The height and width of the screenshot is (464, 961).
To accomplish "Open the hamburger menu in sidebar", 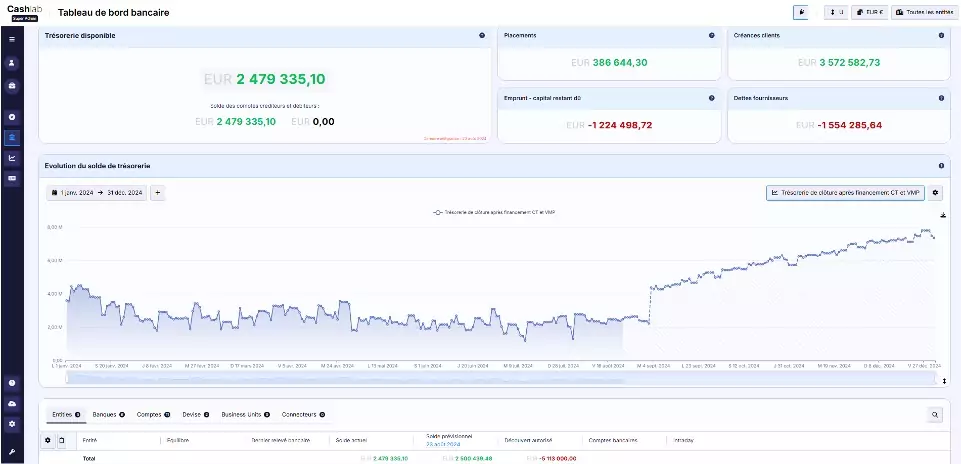I will (x=12, y=39).
